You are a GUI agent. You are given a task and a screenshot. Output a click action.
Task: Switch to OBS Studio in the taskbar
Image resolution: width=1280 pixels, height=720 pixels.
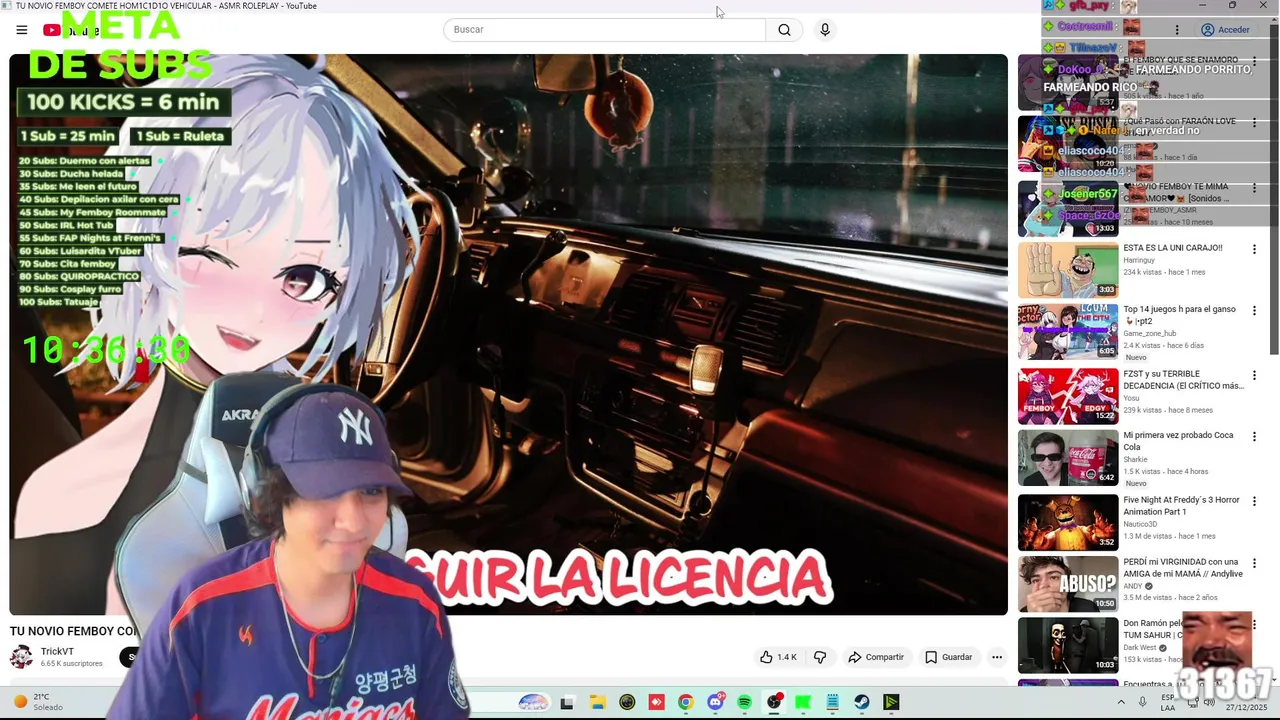[774, 703]
